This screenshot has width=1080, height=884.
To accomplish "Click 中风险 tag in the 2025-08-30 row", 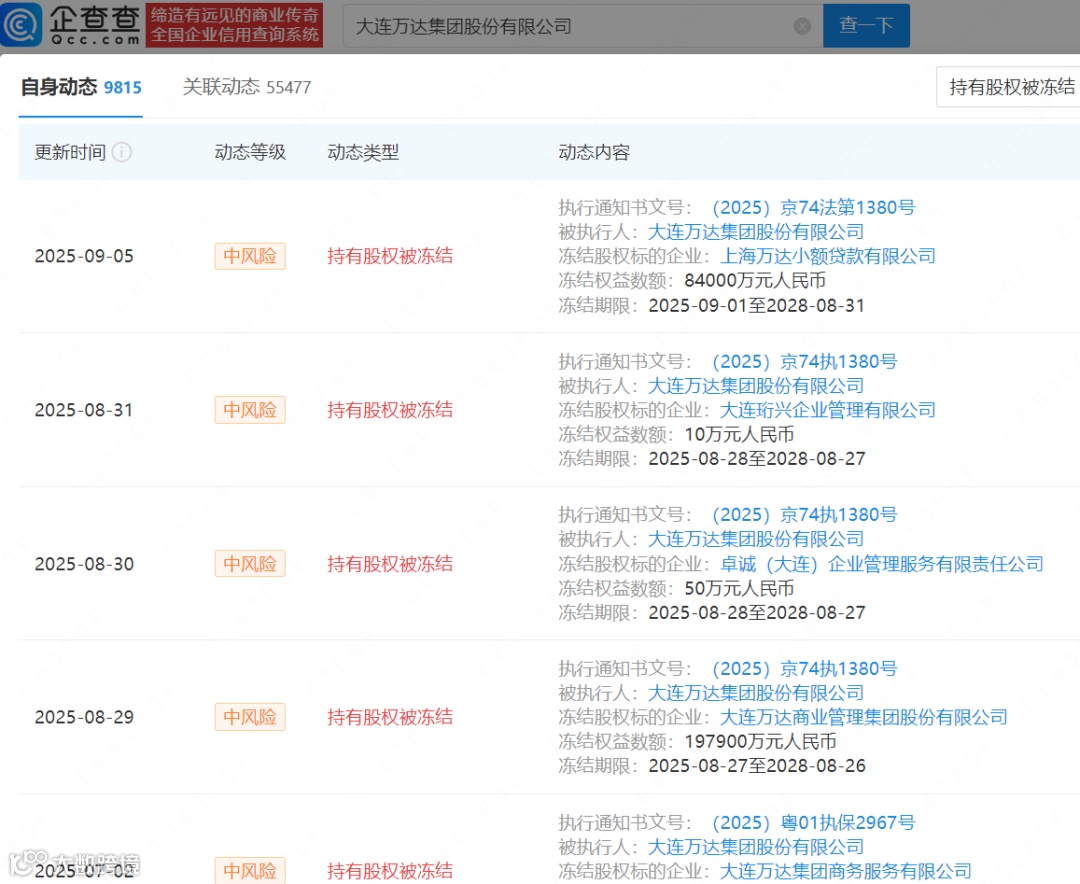I will click(250, 564).
